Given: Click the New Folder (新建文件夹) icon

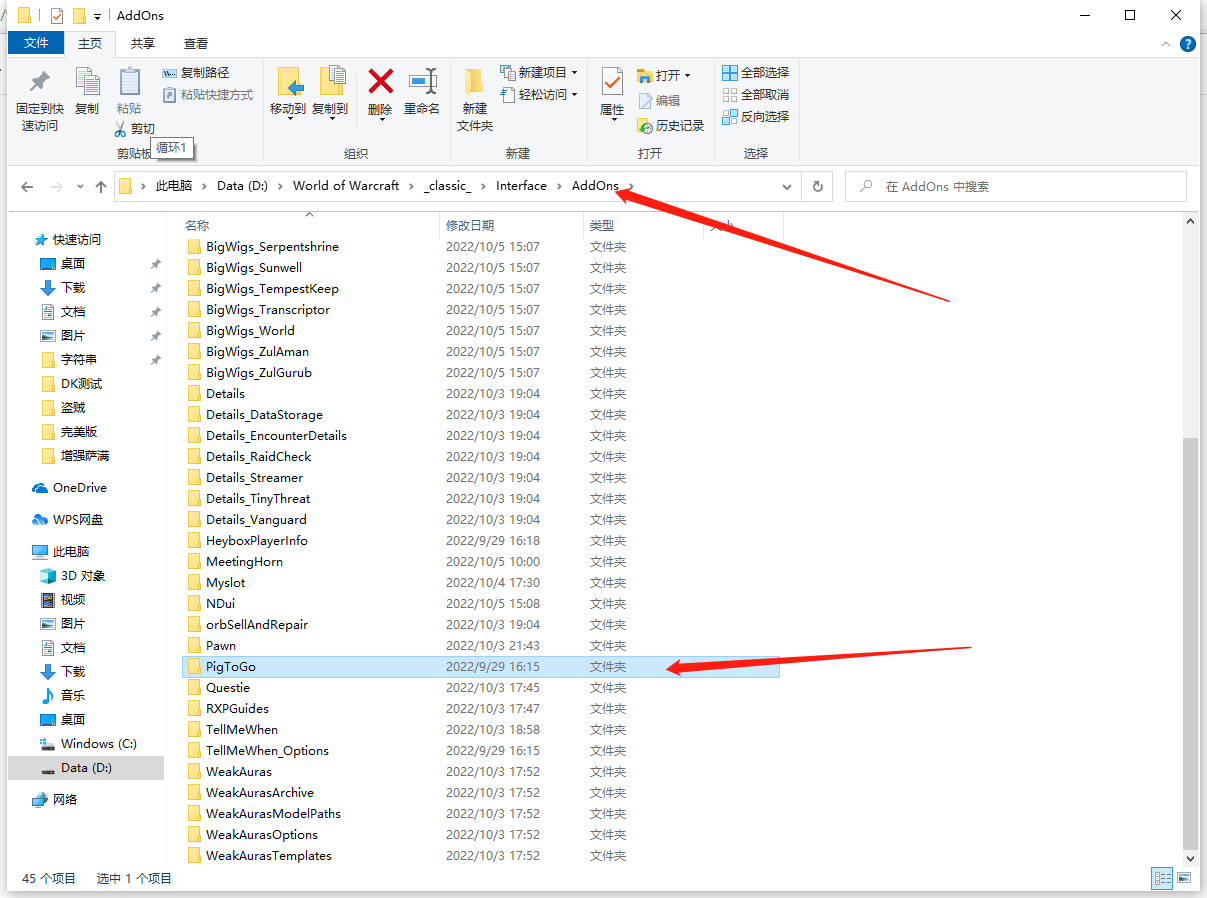Looking at the screenshot, I should [475, 84].
